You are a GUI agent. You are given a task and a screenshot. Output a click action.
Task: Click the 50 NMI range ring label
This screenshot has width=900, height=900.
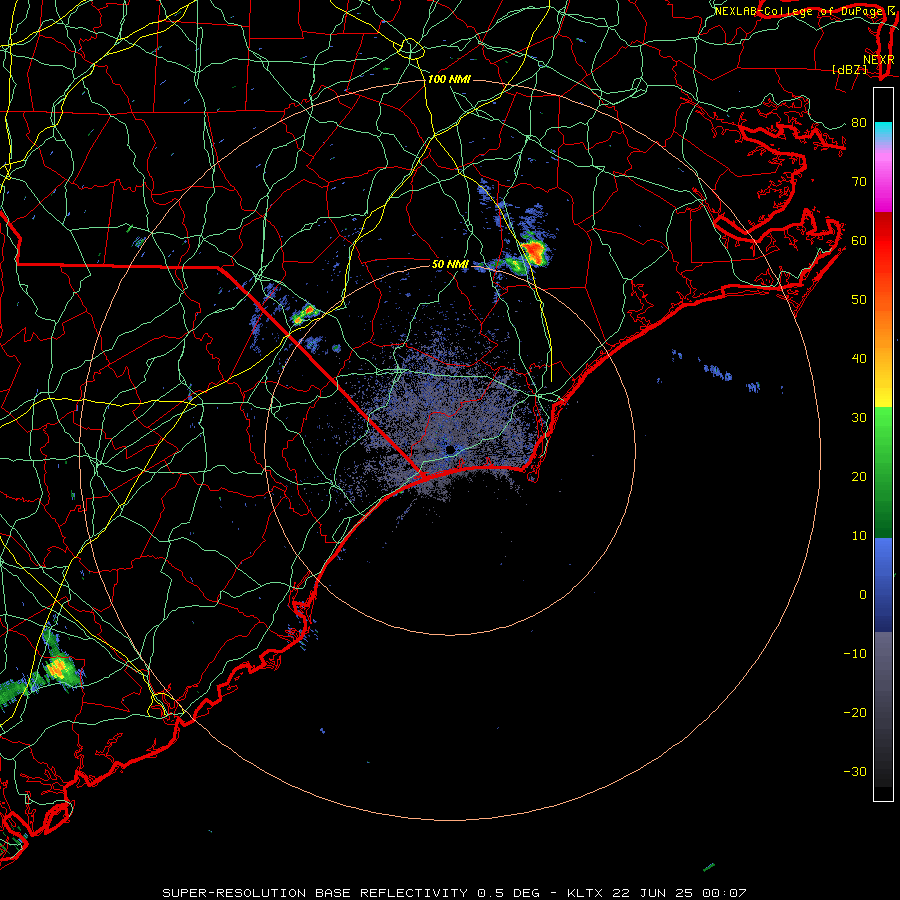tap(451, 264)
